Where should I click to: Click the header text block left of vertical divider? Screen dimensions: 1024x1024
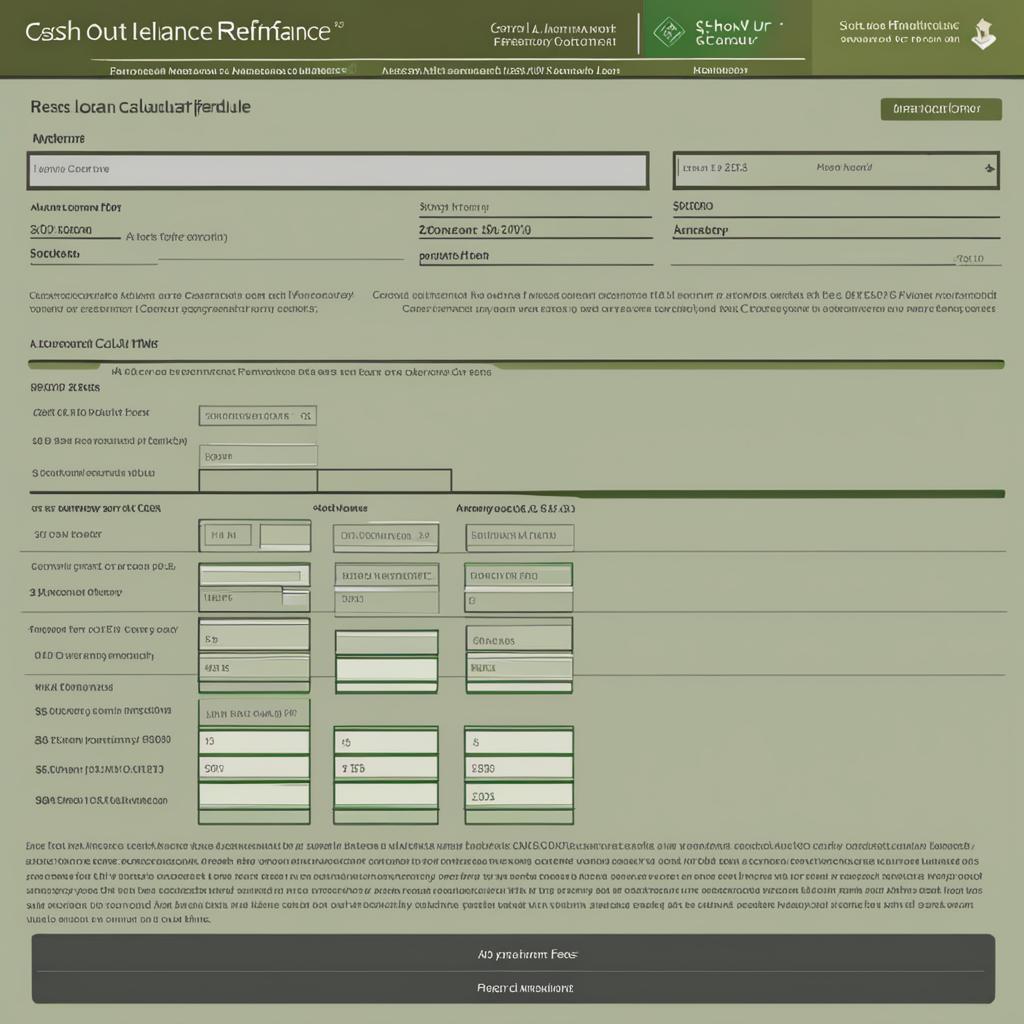pos(553,35)
